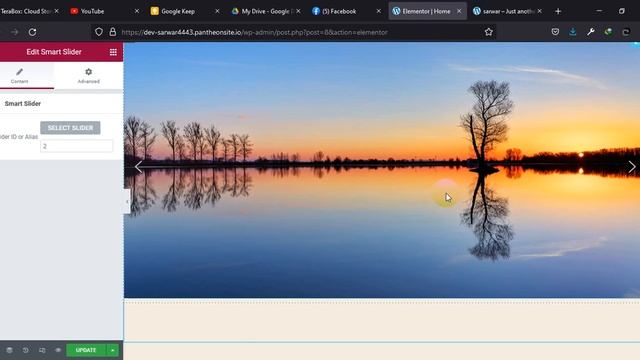
Task: Click the Select Slider button
Action: coord(70,128)
